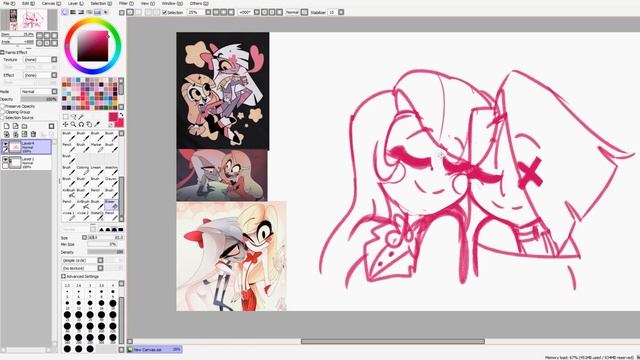
Task: Select Layer 4 in the layer list
Action: (x=27, y=147)
